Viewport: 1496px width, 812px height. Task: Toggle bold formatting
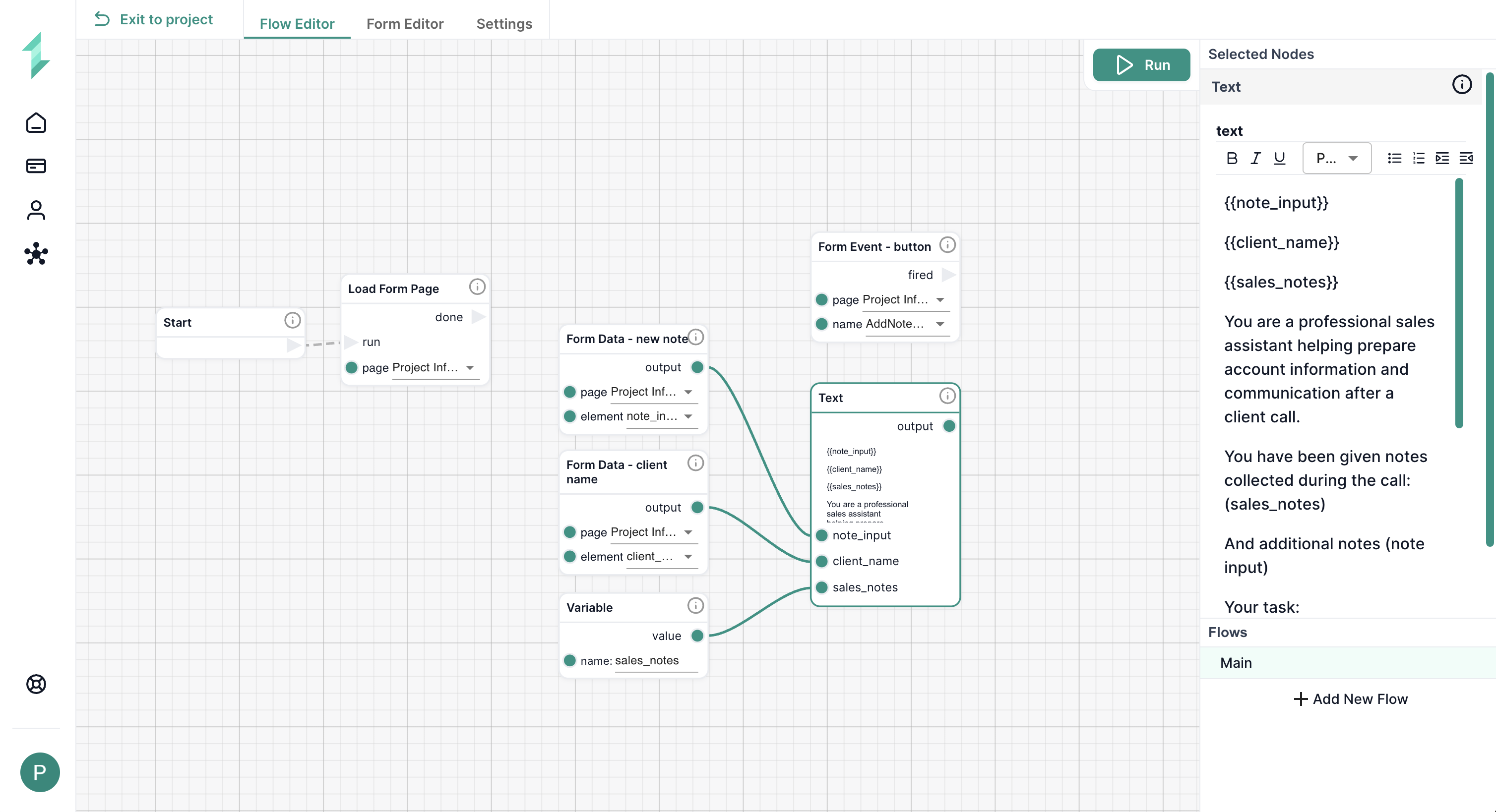coord(1231,159)
